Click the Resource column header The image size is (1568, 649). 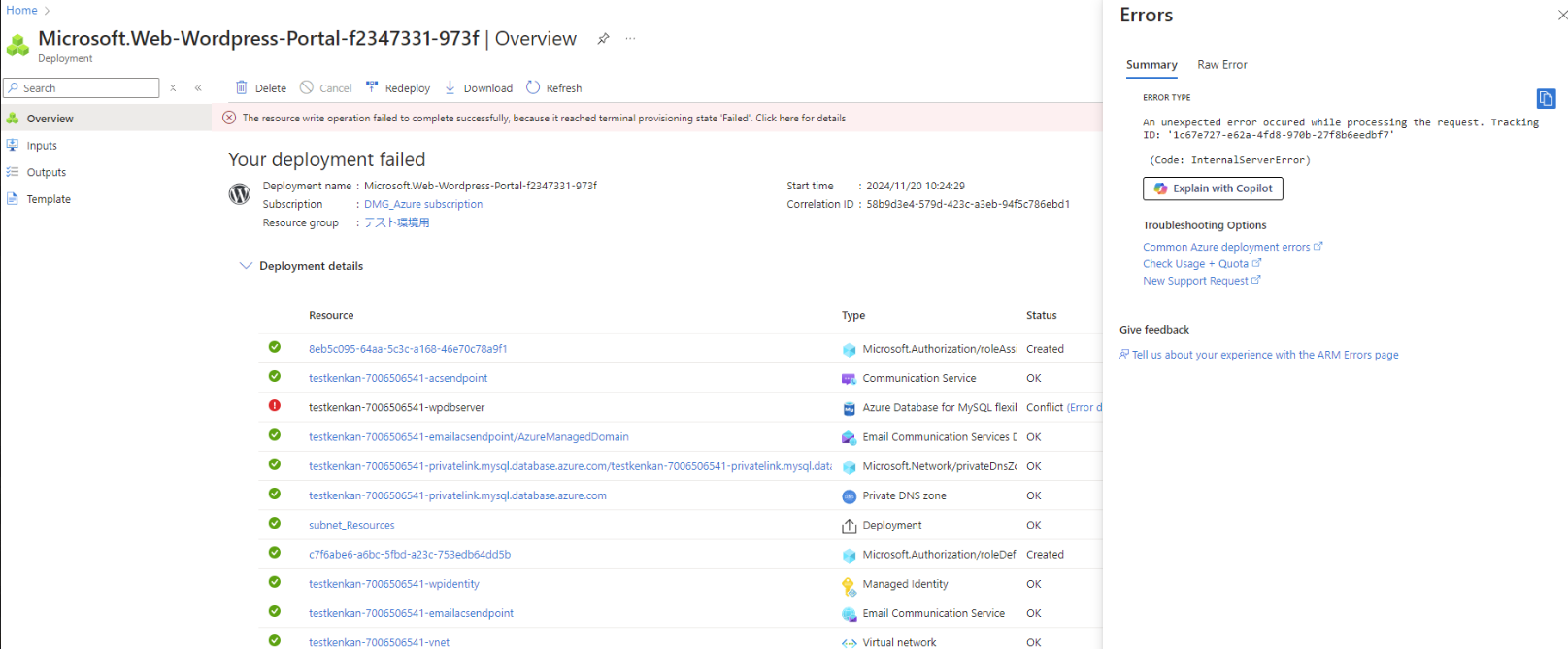click(331, 315)
